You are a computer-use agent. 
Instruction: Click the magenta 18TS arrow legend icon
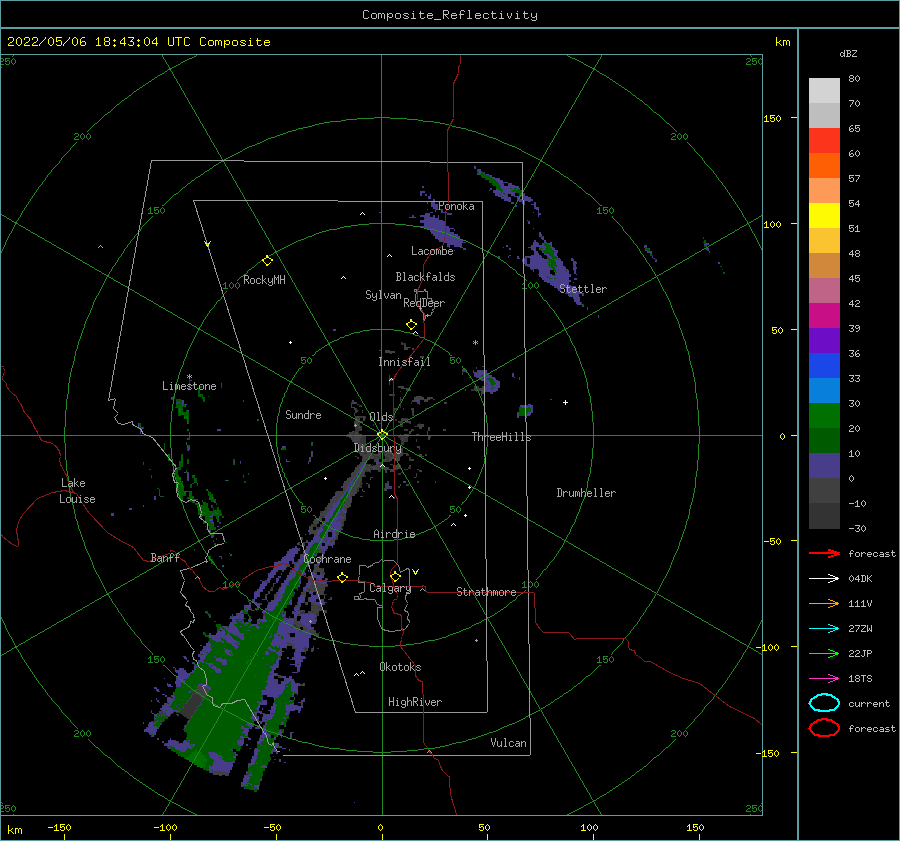point(824,679)
